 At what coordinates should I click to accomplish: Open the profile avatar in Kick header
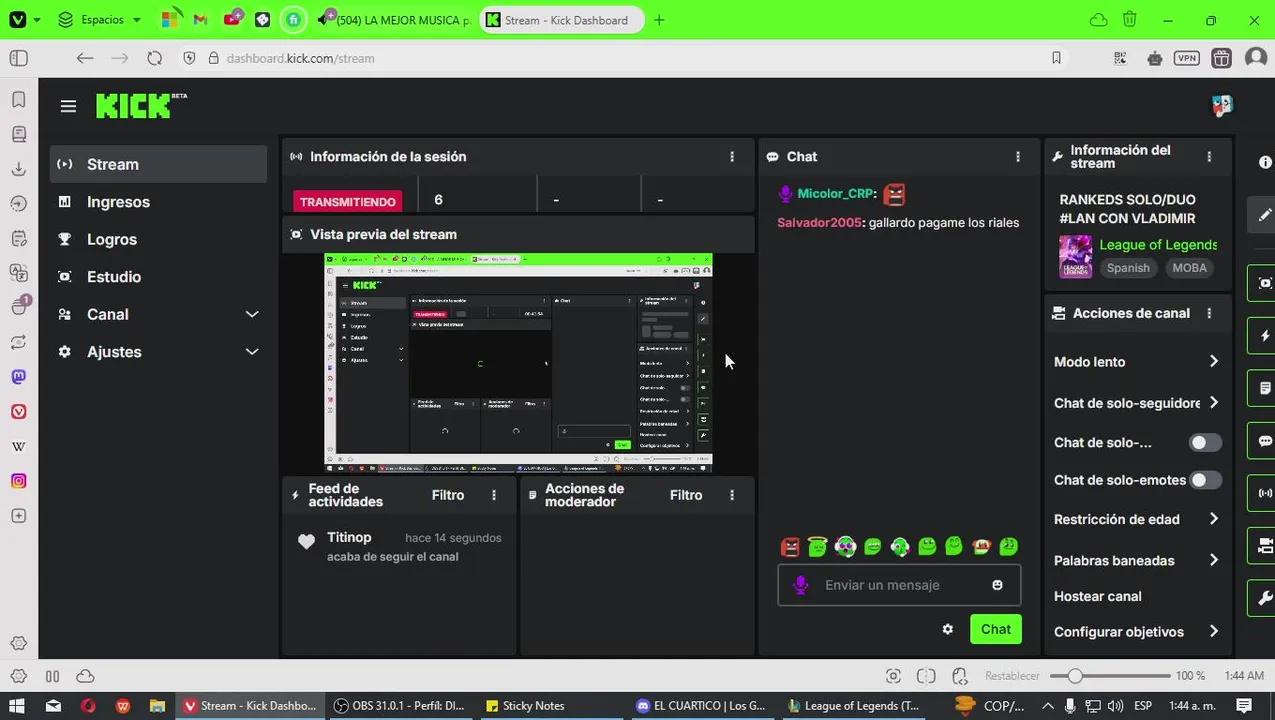pyautogui.click(x=1221, y=106)
